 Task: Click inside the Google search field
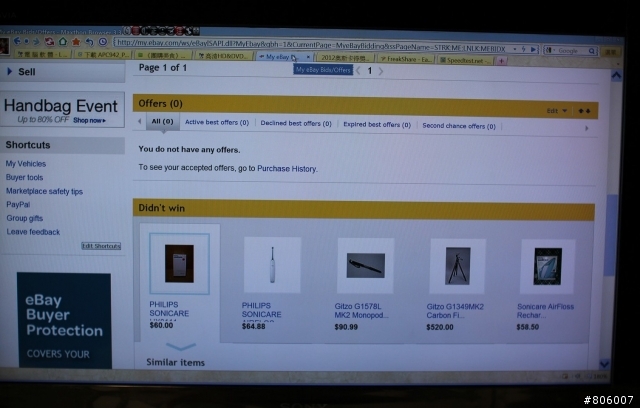click(x=569, y=51)
